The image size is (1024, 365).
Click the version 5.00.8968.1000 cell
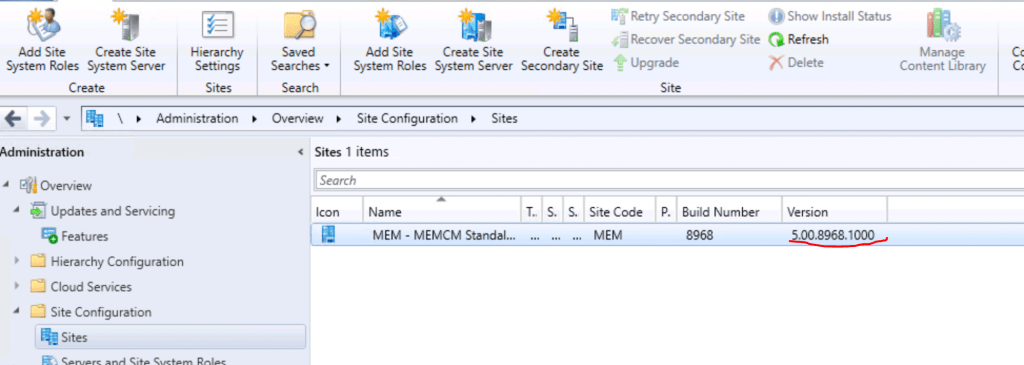[832, 235]
